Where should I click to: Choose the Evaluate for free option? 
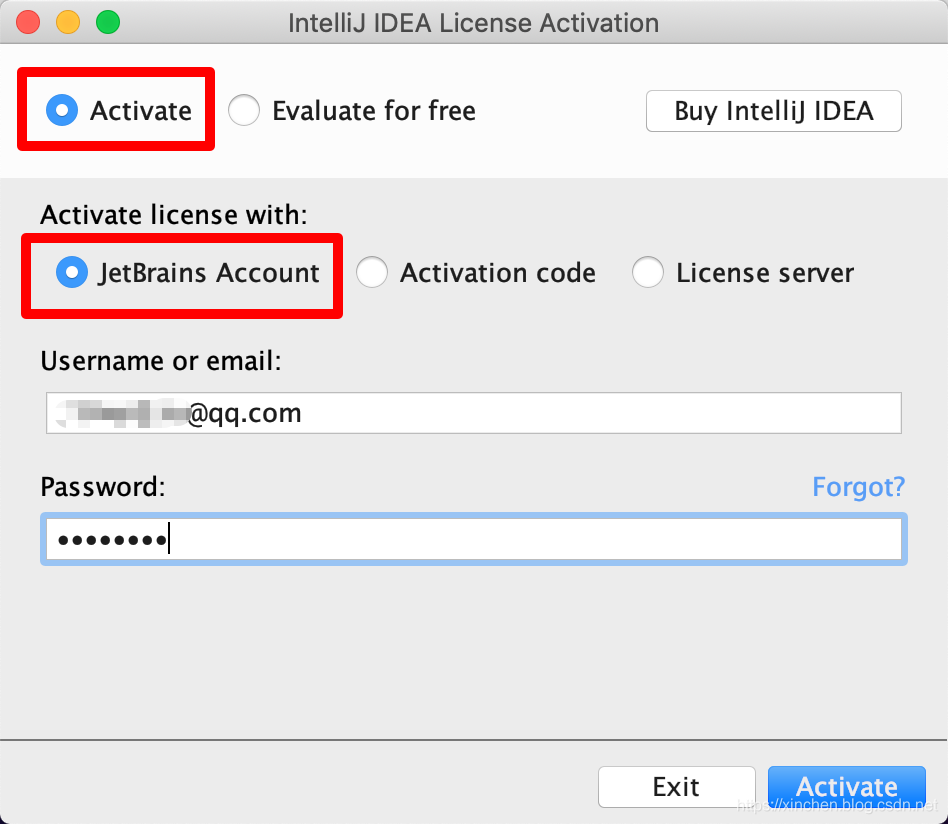click(x=243, y=110)
